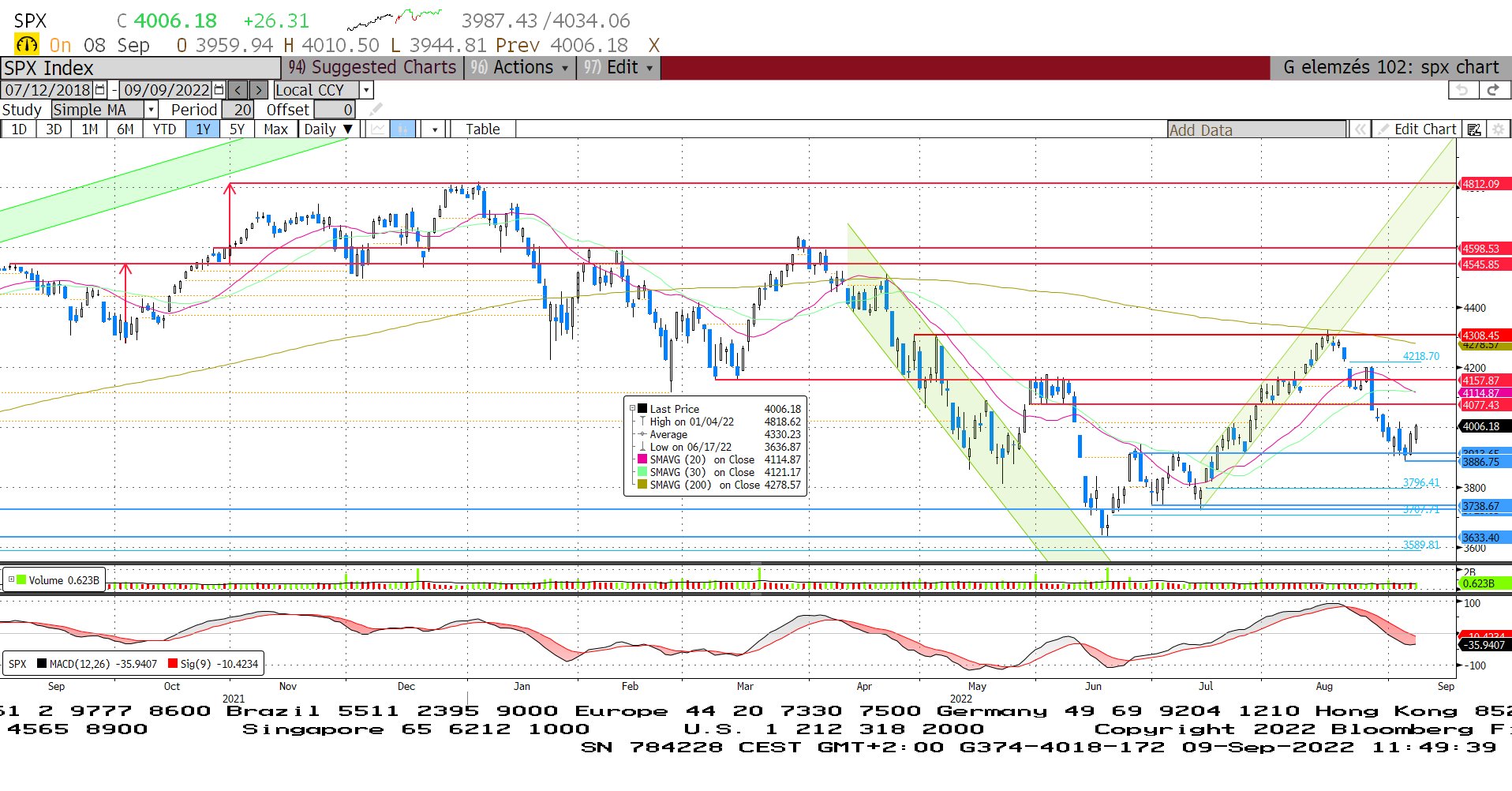Select the 6M range tab

[x=125, y=129]
